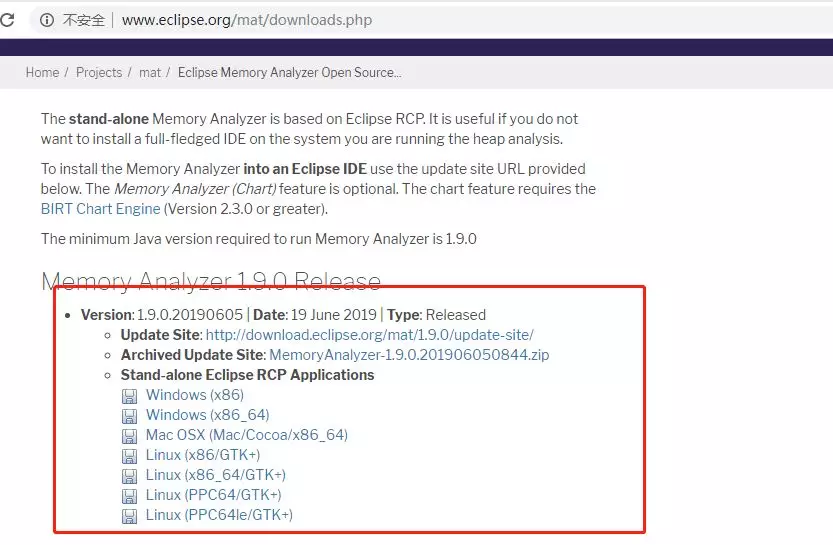The image size is (833, 545).
Task: Click the Memory Analyzer 1.9.0 Release heading
Action: pos(211,282)
